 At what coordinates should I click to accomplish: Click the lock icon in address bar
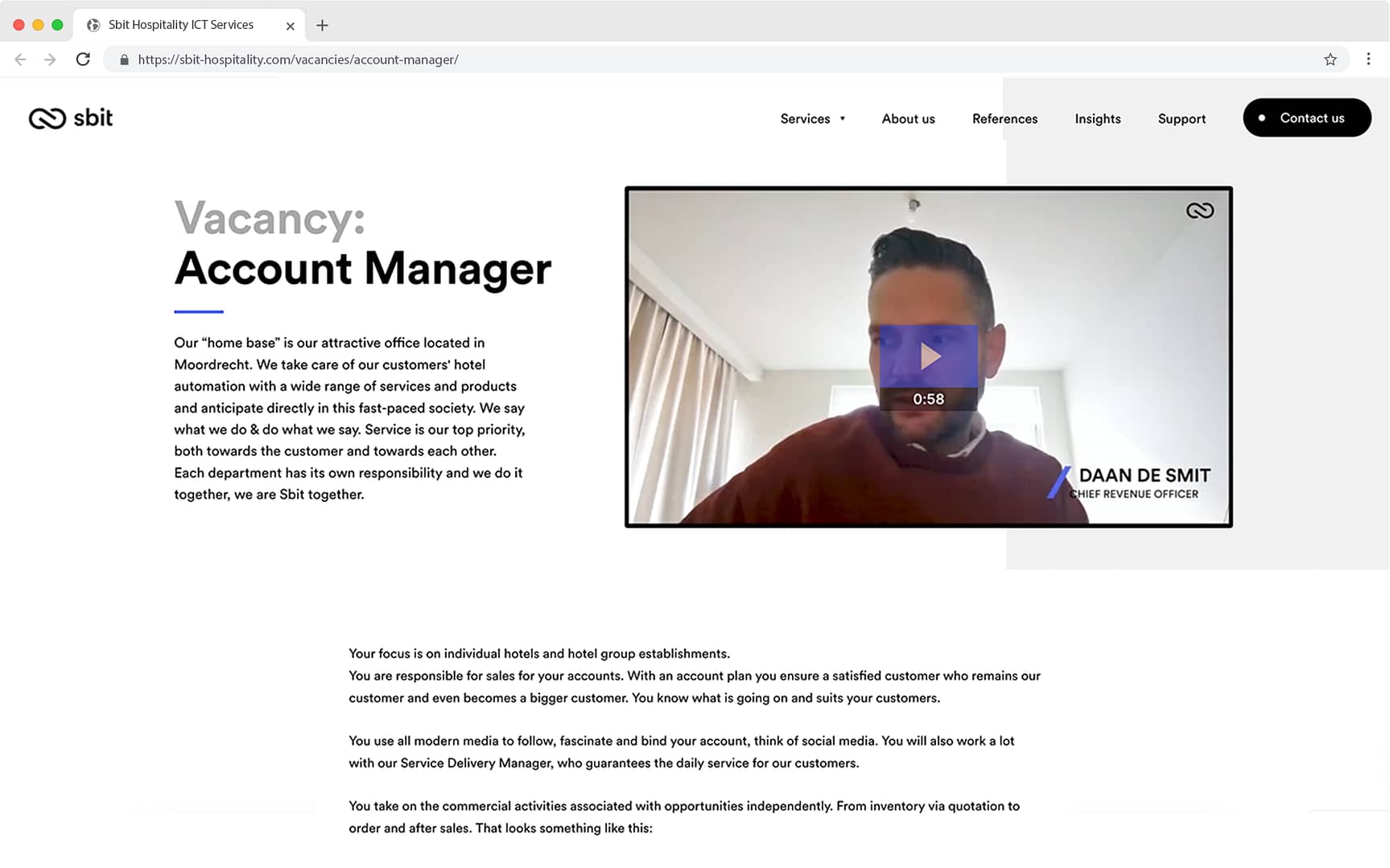(124, 60)
